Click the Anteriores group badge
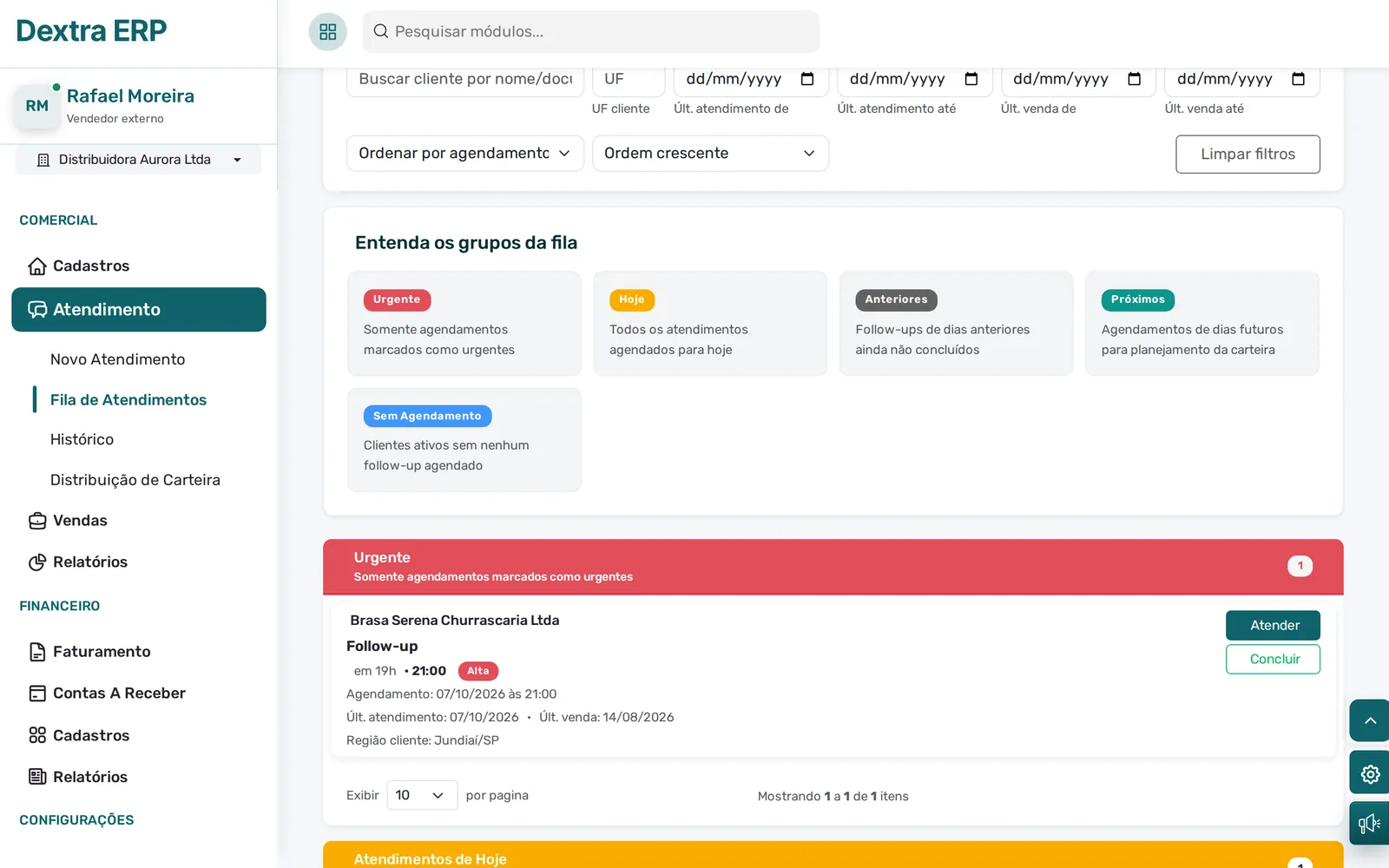The image size is (1389, 868). (x=896, y=299)
